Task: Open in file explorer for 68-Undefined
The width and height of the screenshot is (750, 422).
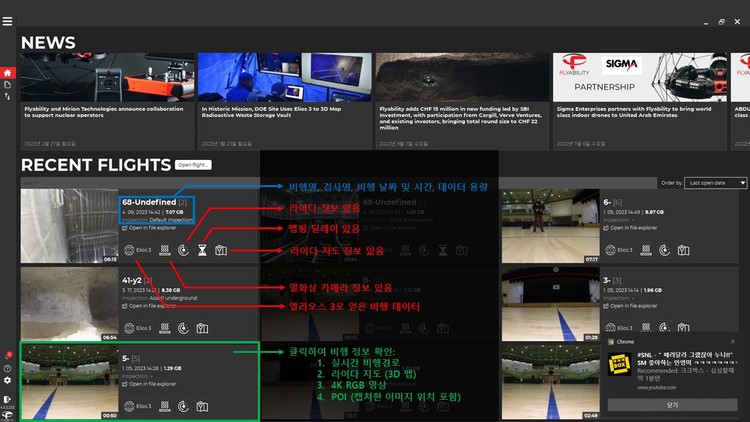Action: [149, 228]
